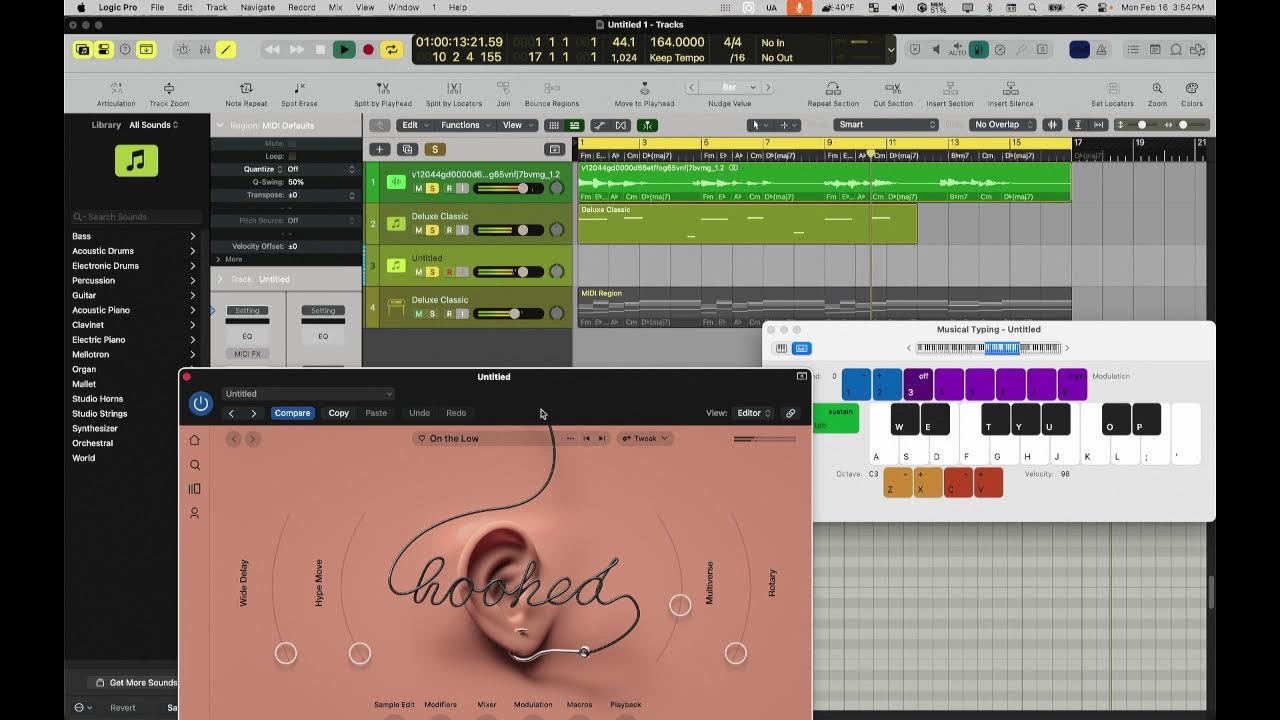Open the View dropdown in Tracks area
The width and height of the screenshot is (1280, 720).
pos(517,125)
